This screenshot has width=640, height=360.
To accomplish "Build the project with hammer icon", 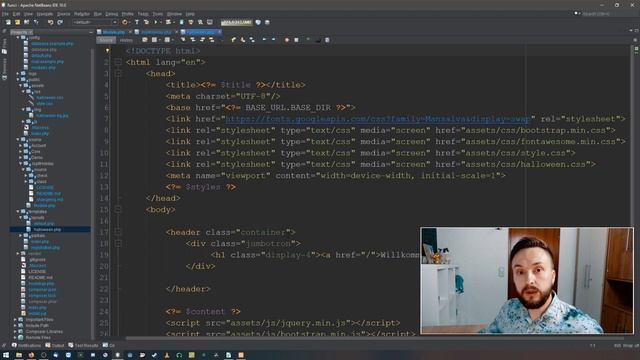I will 137,22.
